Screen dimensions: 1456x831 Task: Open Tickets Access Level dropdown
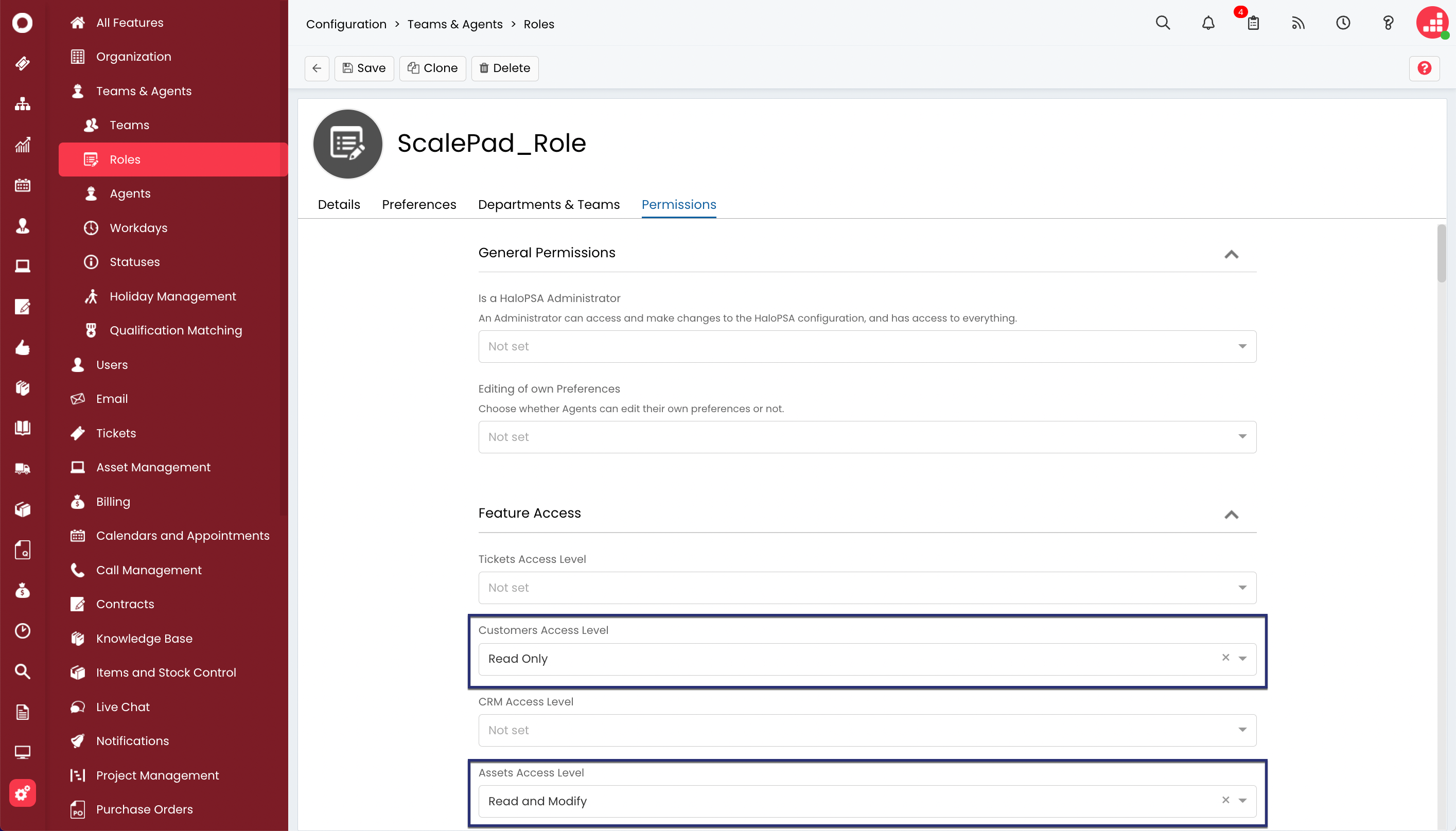(x=867, y=588)
